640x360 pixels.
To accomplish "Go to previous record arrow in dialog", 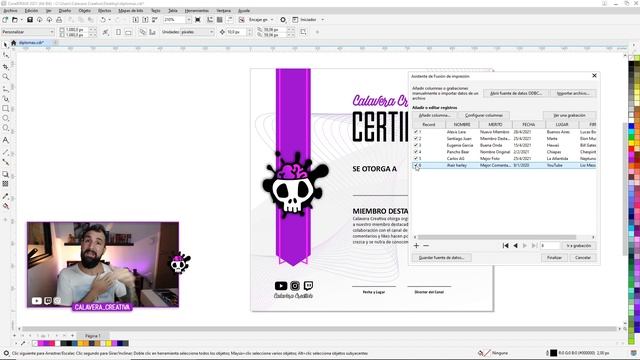I will (x=516, y=246).
